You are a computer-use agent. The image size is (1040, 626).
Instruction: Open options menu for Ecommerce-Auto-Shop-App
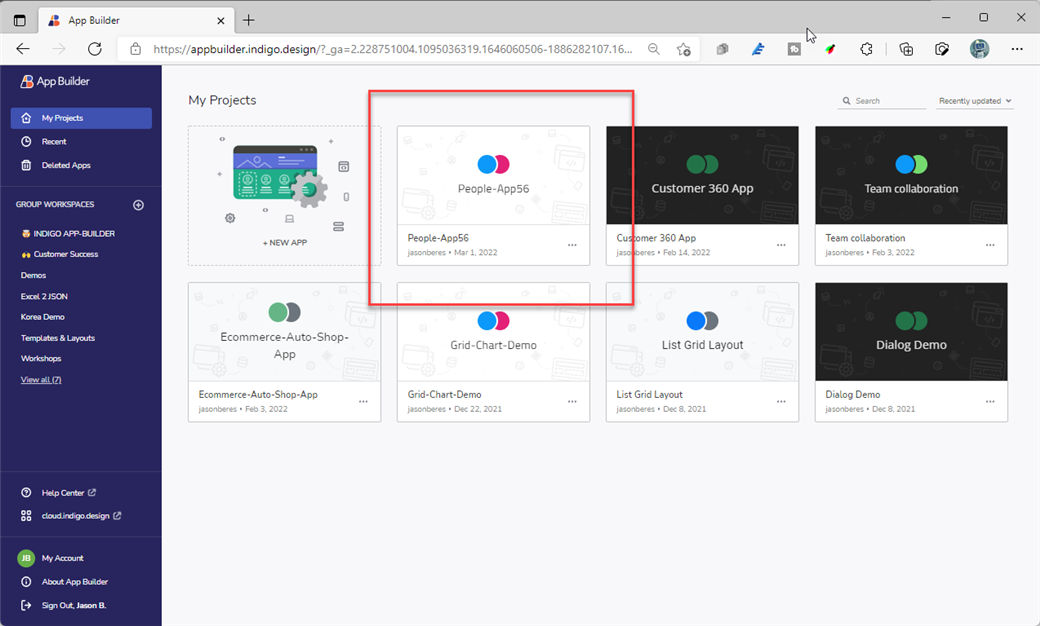click(363, 402)
